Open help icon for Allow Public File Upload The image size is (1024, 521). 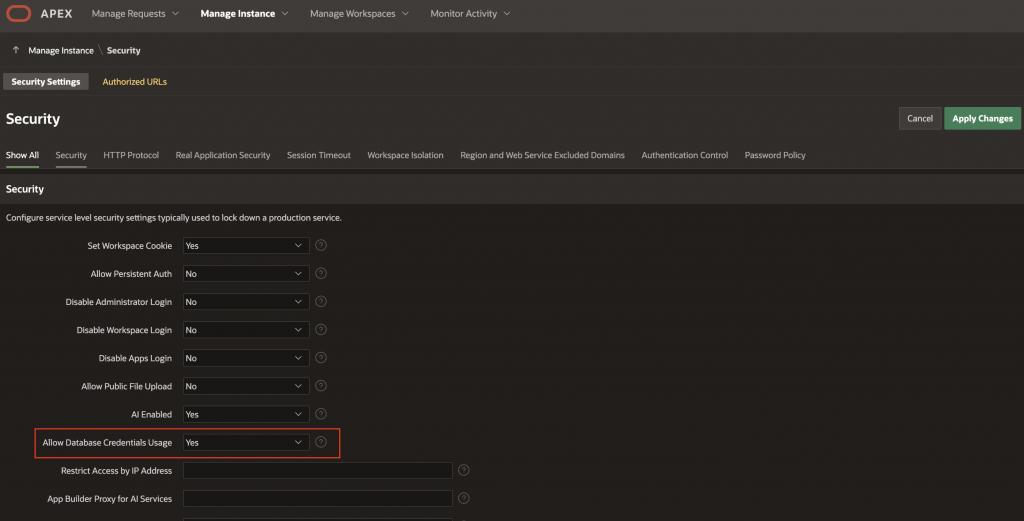(321, 386)
